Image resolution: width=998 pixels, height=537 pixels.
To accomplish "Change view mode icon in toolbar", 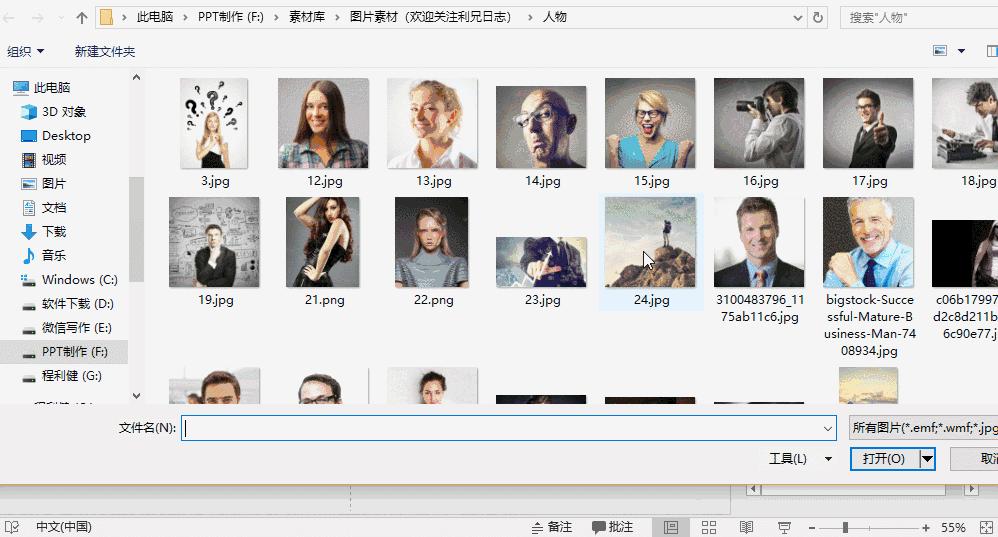I will coord(940,51).
